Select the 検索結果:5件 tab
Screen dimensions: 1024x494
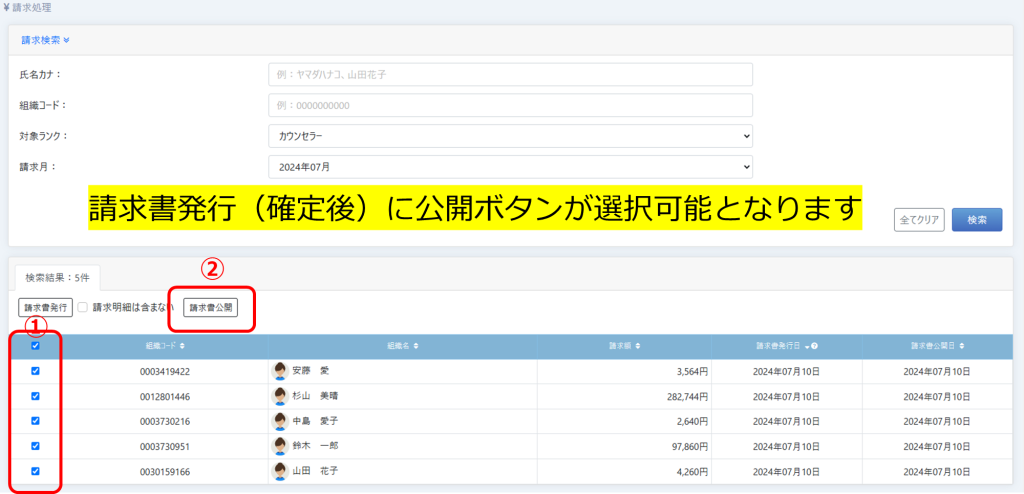[x=56, y=277]
